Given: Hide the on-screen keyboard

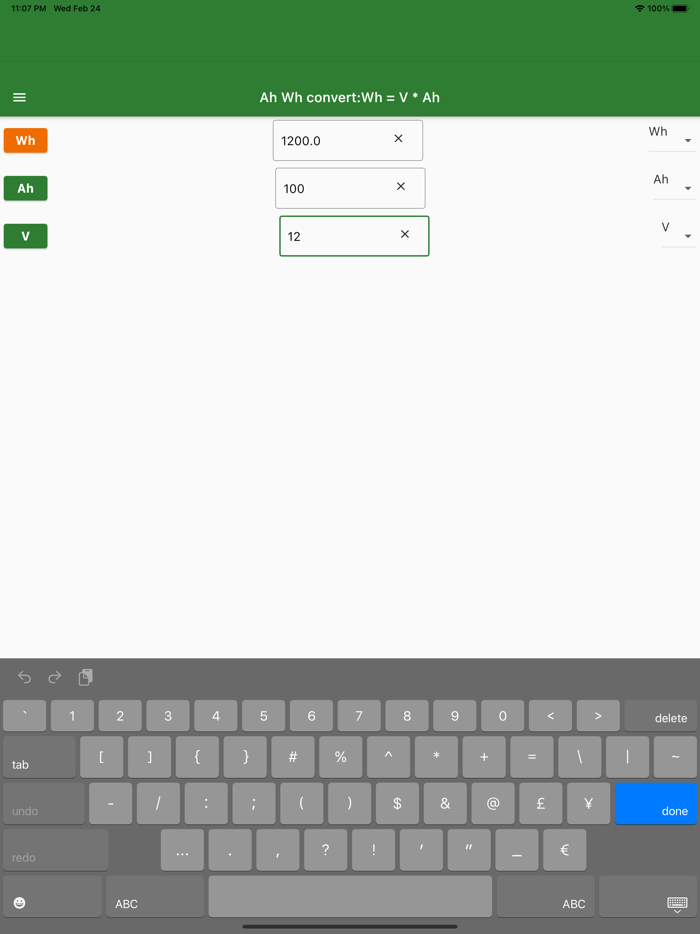Looking at the screenshot, I should point(677,904).
